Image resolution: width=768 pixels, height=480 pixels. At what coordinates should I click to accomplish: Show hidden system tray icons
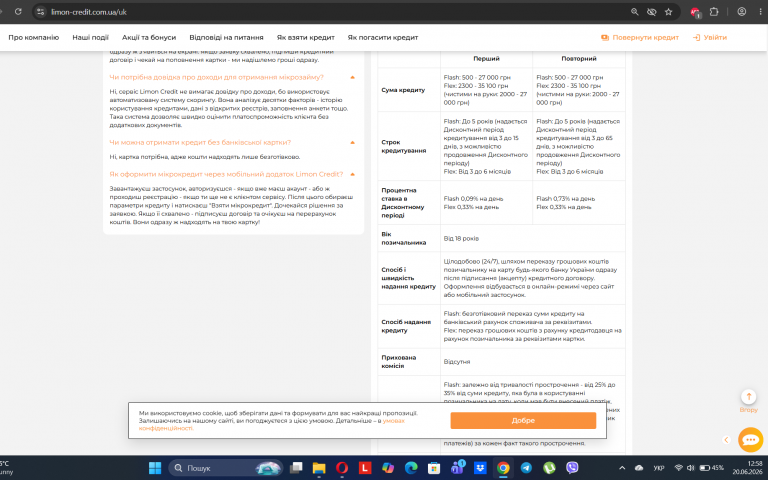coord(622,468)
